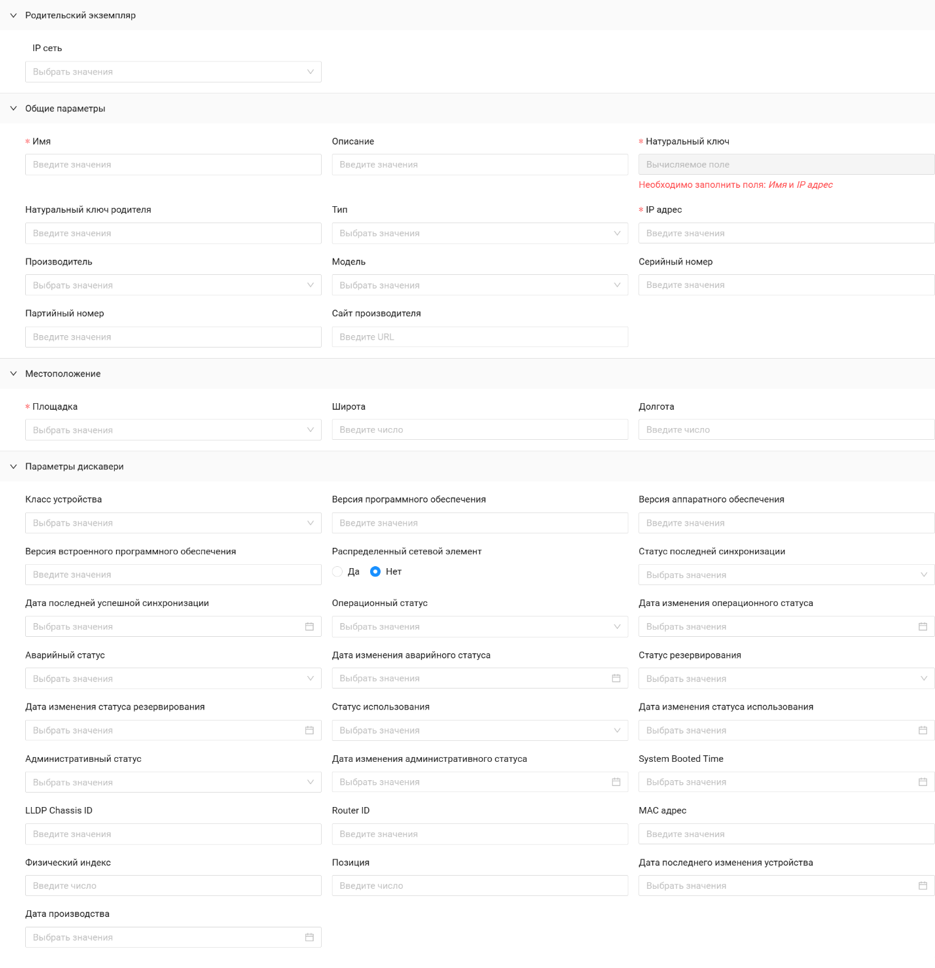
Task: Open the IP сеть dropdown
Action: coord(173,72)
